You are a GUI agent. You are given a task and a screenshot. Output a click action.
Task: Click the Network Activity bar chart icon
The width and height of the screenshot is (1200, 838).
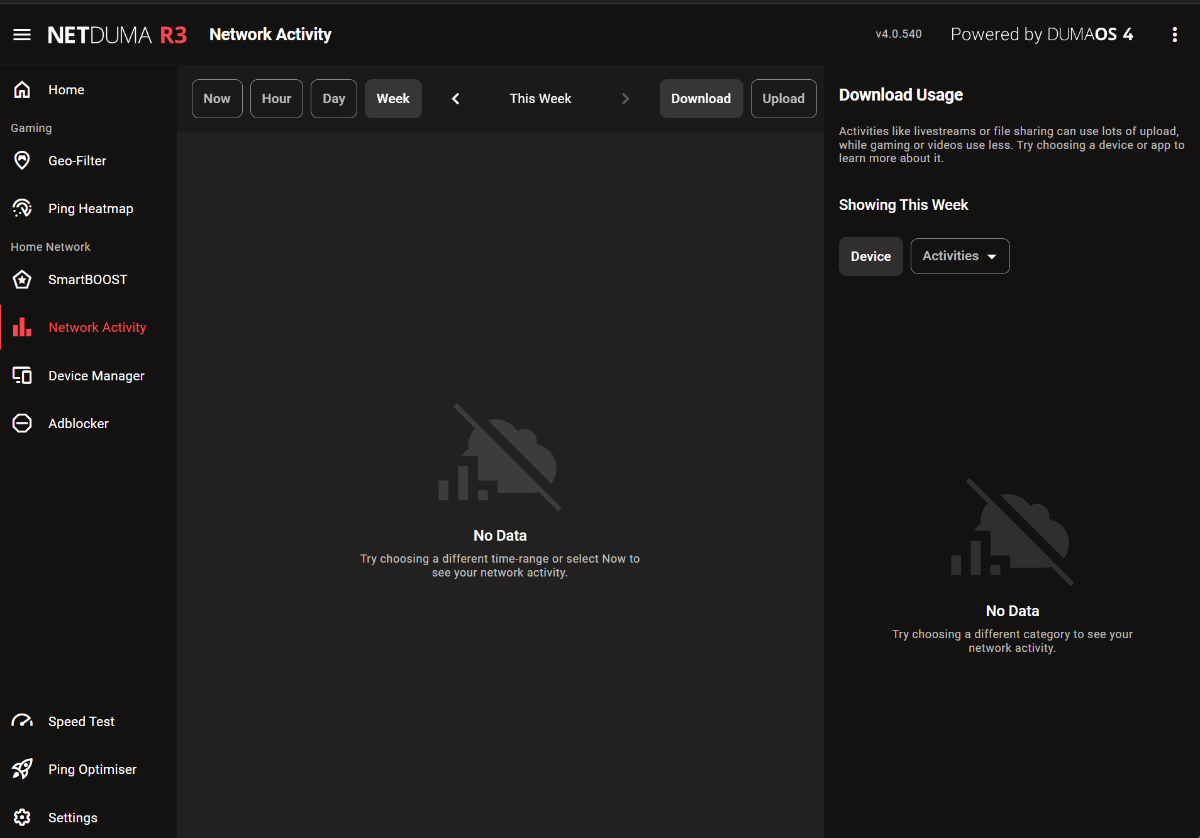pos(22,327)
